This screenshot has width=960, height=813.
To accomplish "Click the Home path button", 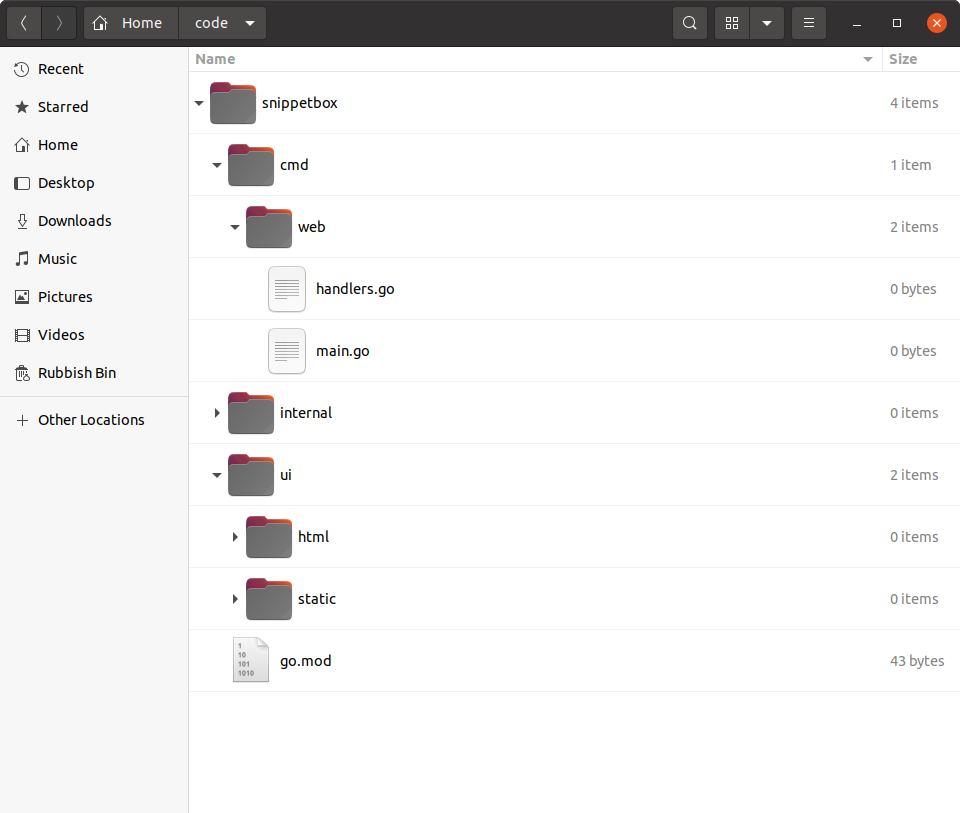I will pyautogui.click(x=130, y=23).
